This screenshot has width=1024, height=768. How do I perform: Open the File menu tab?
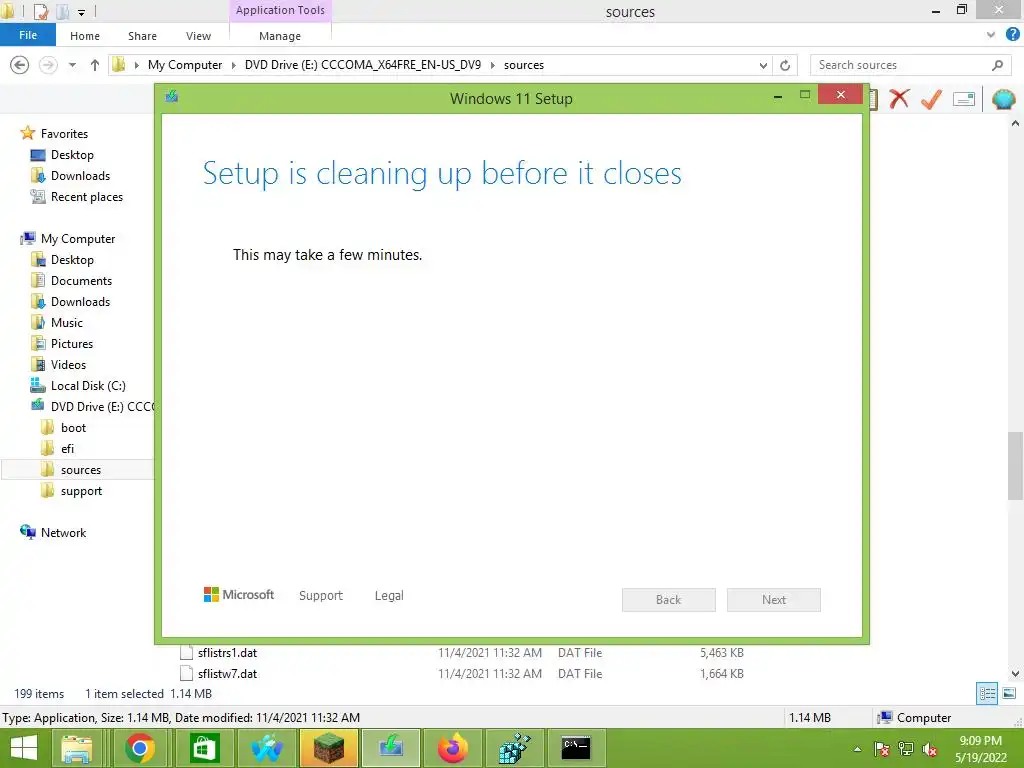click(x=28, y=35)
